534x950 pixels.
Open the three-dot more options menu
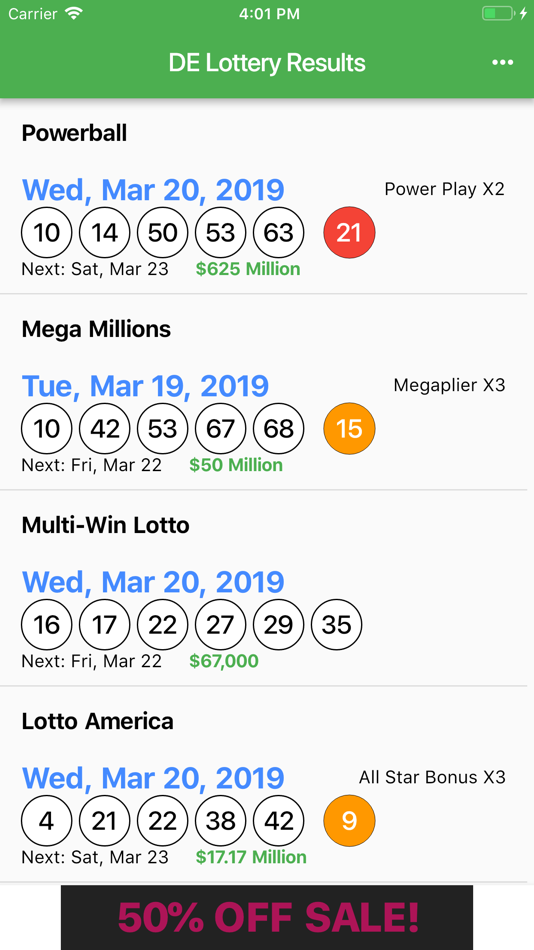tap(502, 63)
